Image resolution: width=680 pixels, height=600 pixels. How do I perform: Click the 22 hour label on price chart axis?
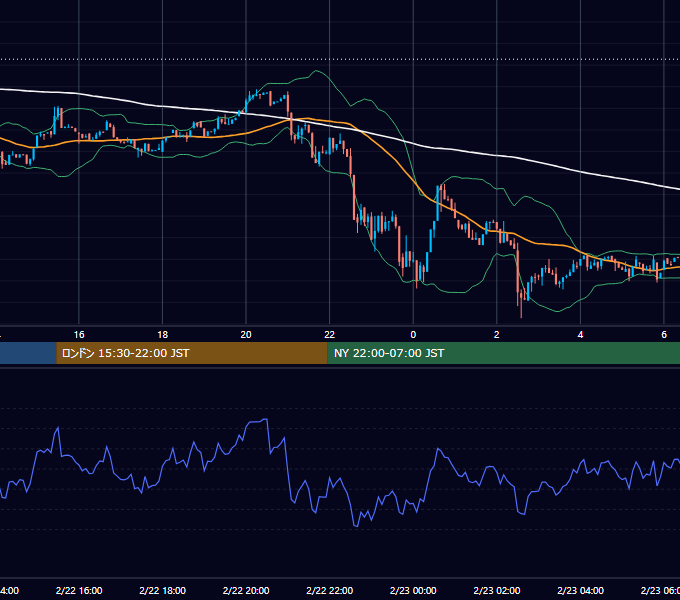pos(330,335)
